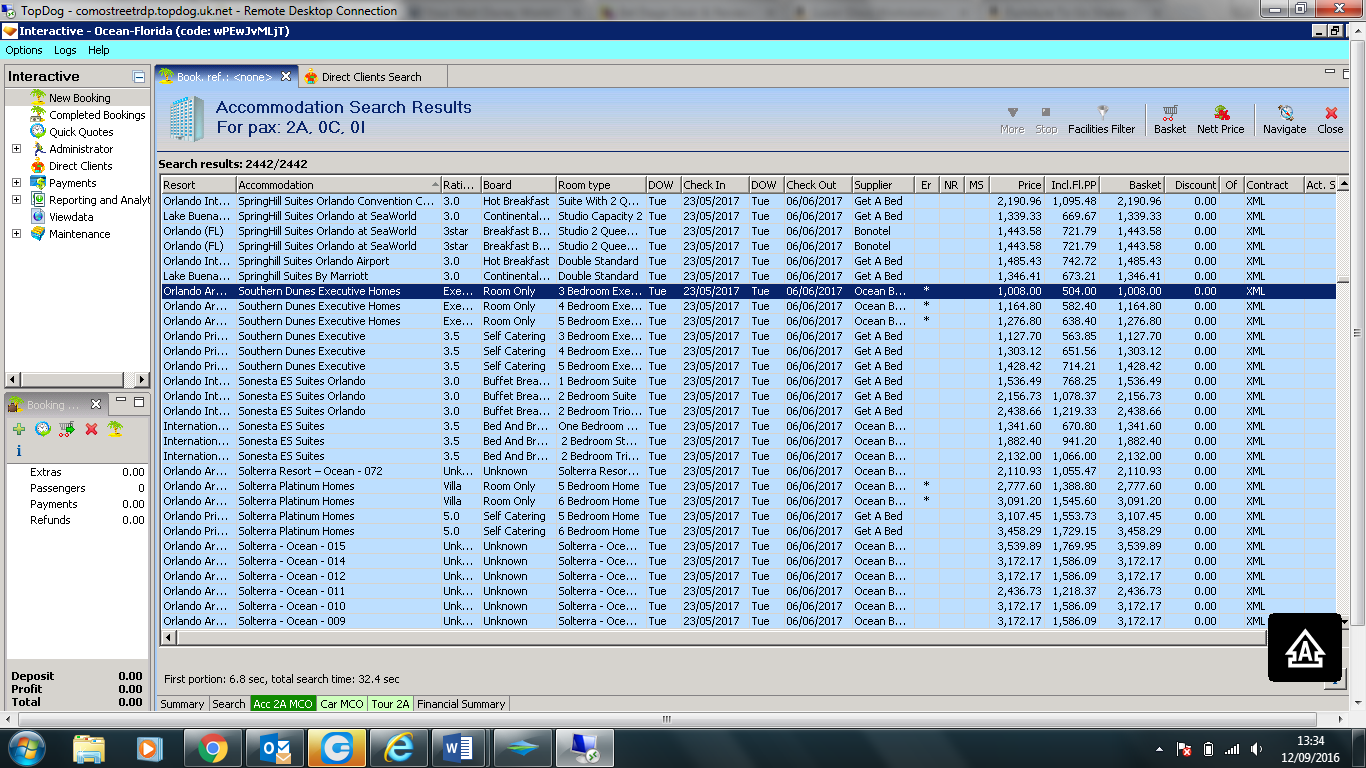Select New Booking in the navigation tree

(79, 98)
